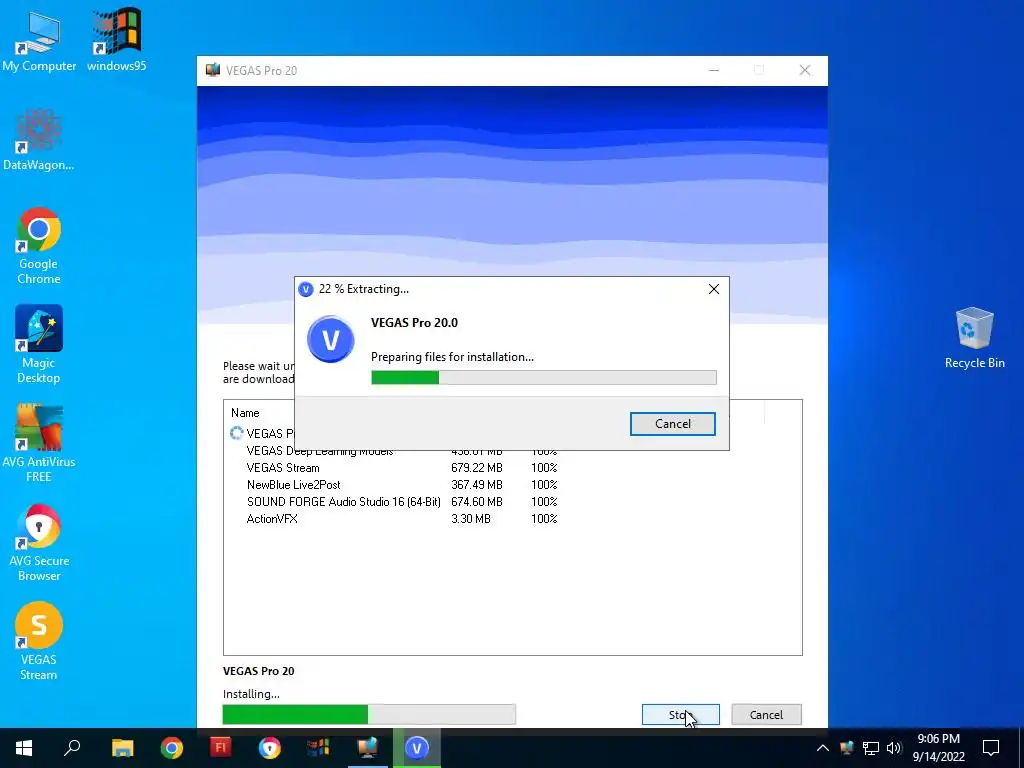Open the windows95 desktop shortcut
1024x768 pixels.
click(x=116, y=40)
